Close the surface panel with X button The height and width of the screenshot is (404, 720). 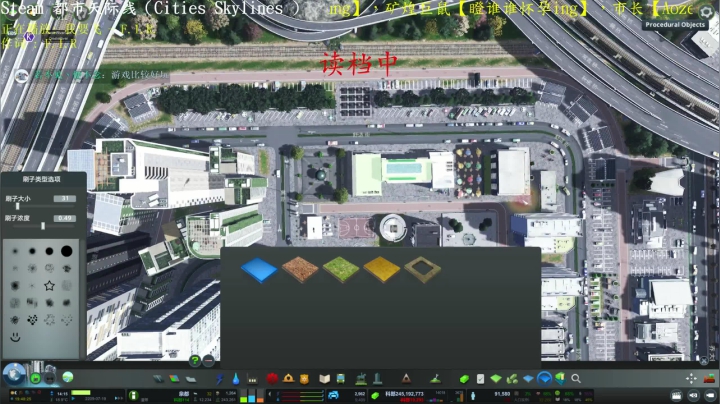coord(704,361)
